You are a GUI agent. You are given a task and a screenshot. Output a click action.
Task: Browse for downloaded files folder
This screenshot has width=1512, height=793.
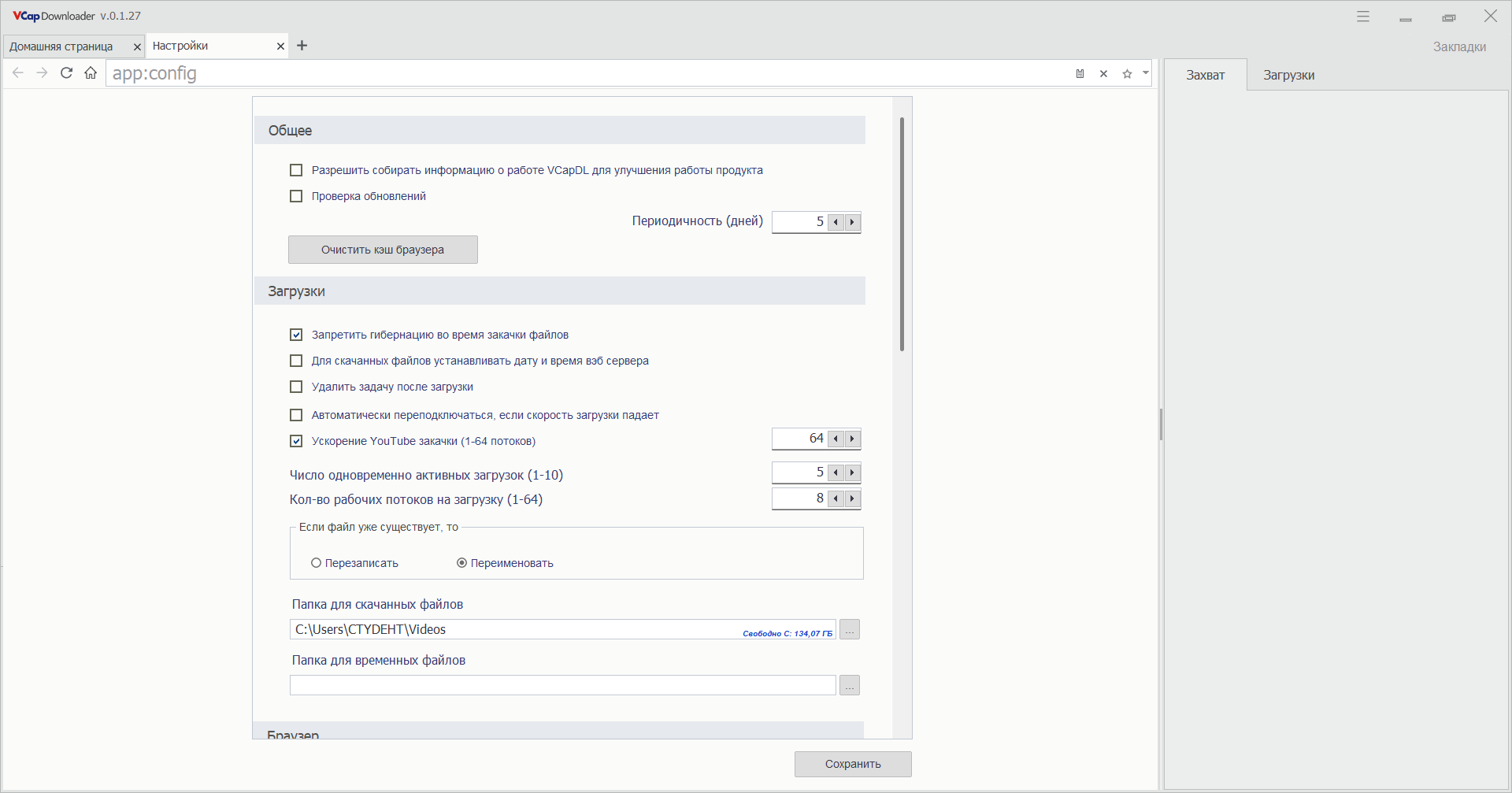(x=850, y=629)
